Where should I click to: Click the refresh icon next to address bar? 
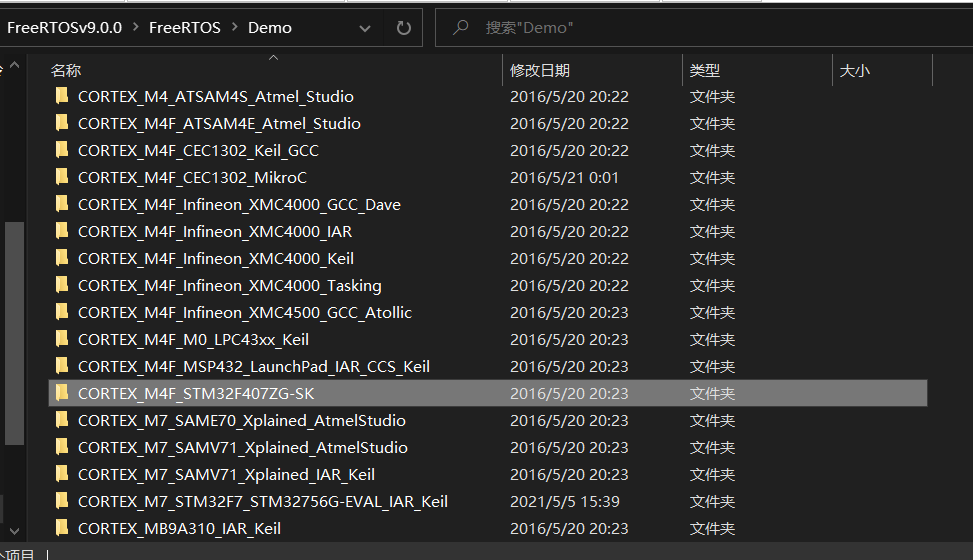(x=403, y=28)
